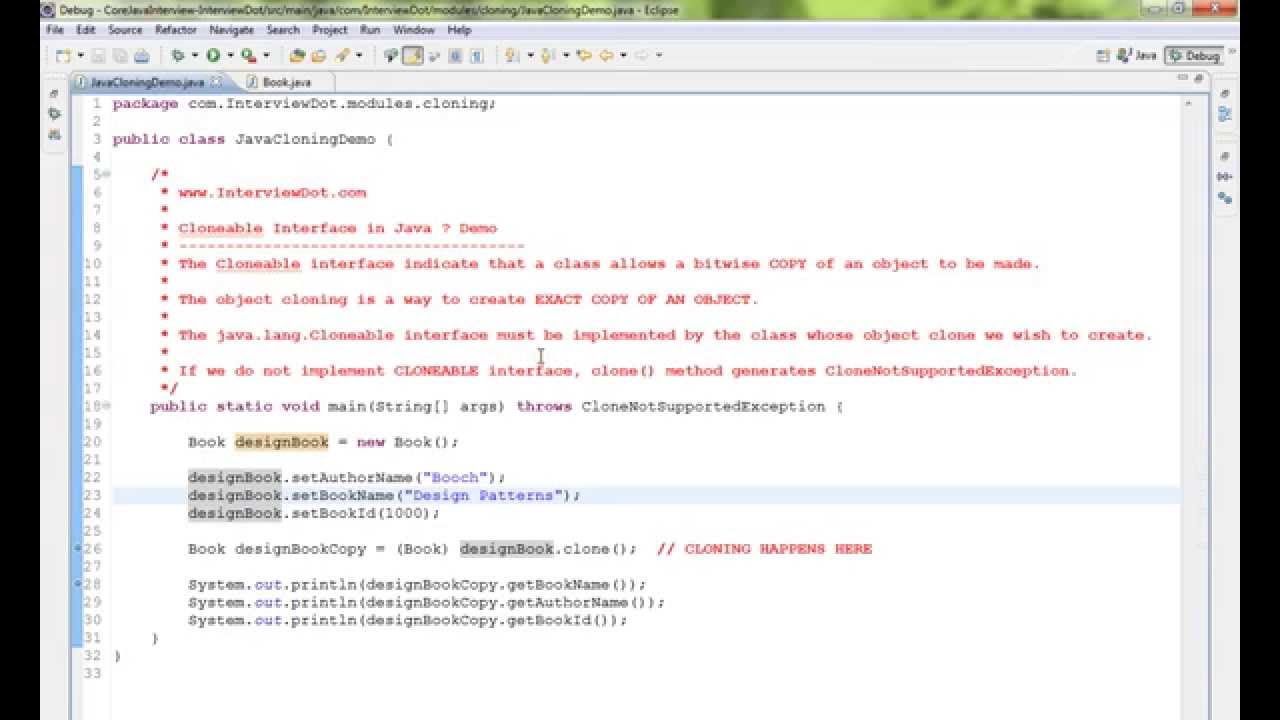
Task: Open the Search menu
Action: point(283,30)
